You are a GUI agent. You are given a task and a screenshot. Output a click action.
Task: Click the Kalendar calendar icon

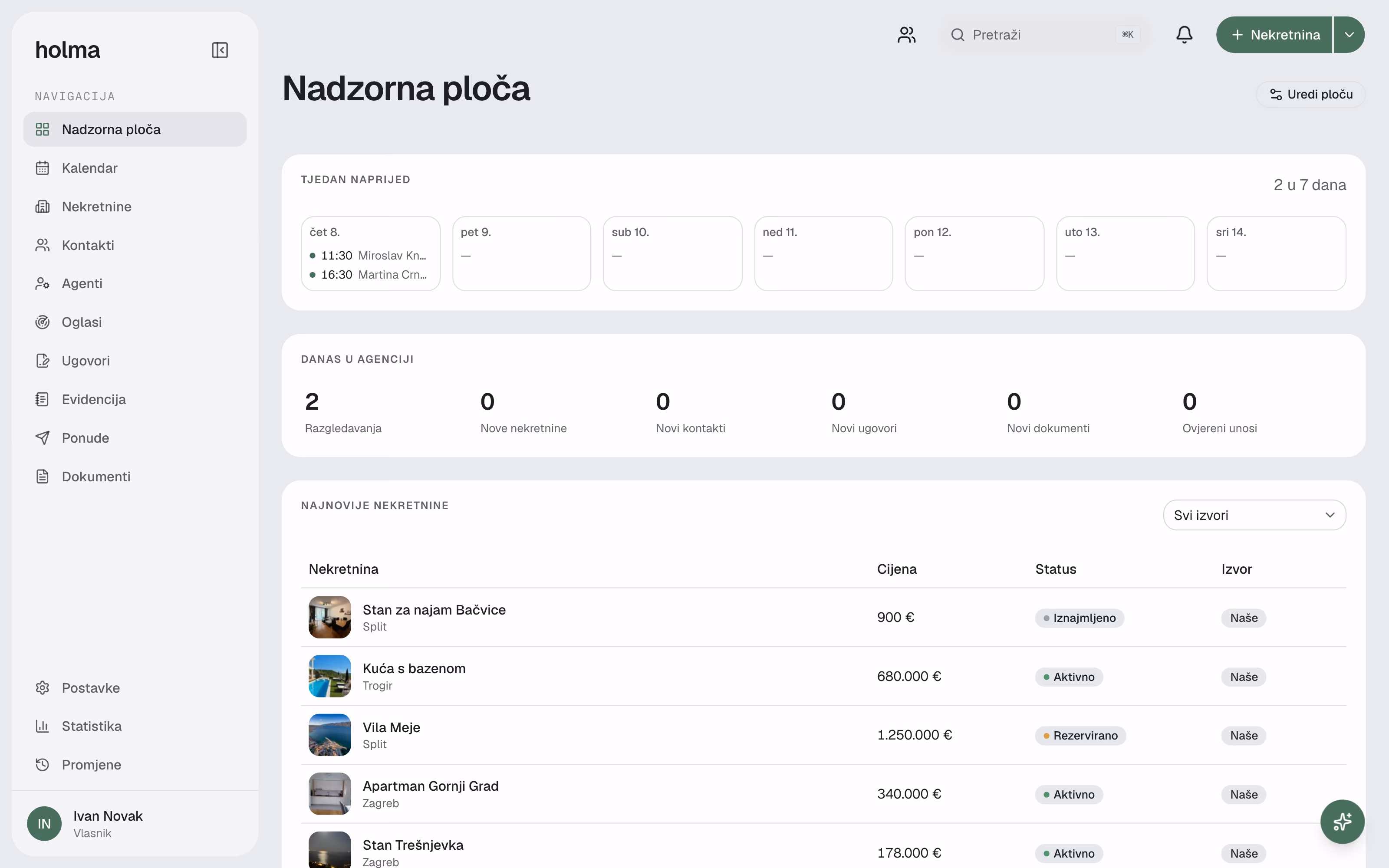click(x=43, y=168)
